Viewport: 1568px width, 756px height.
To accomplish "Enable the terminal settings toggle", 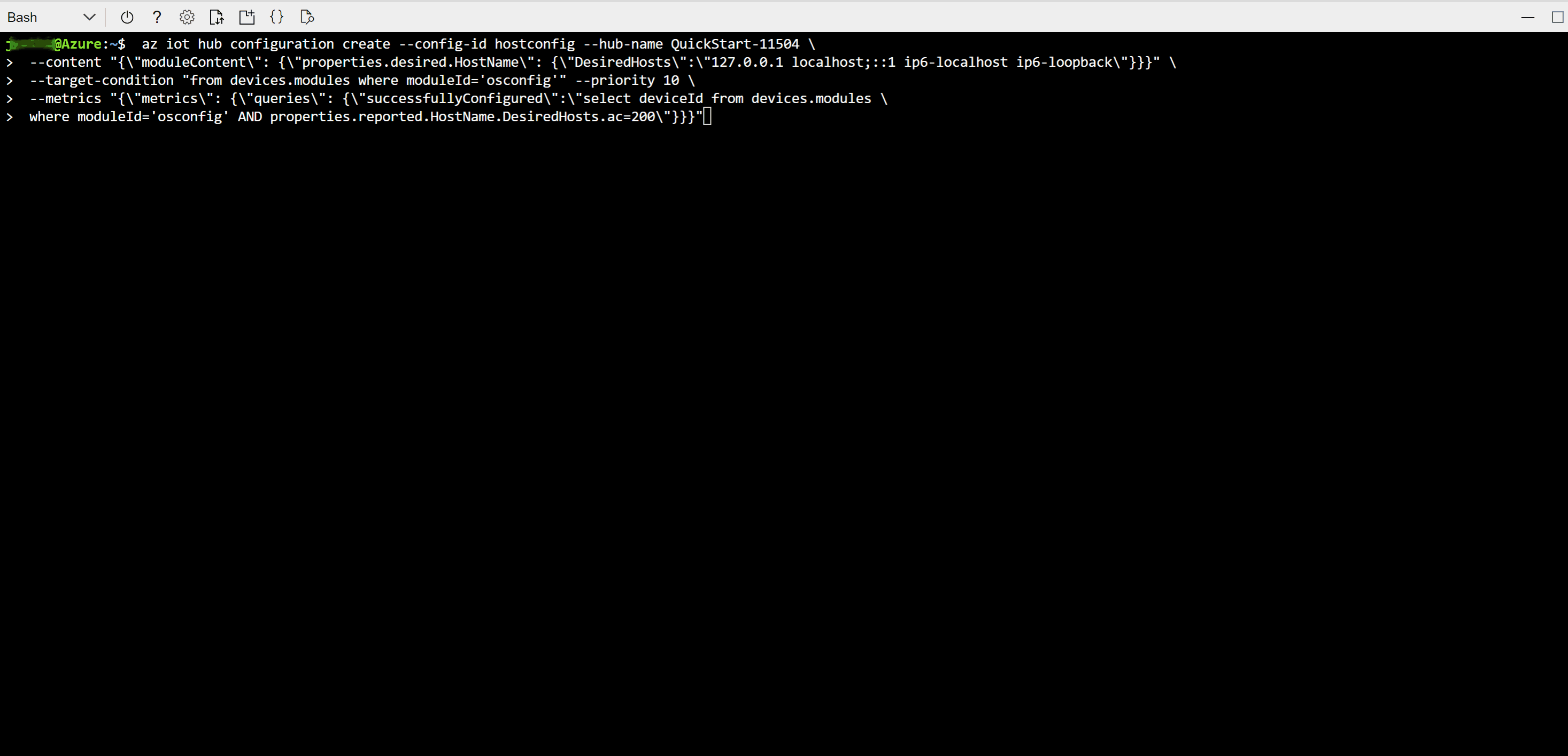I will [186, 17].
